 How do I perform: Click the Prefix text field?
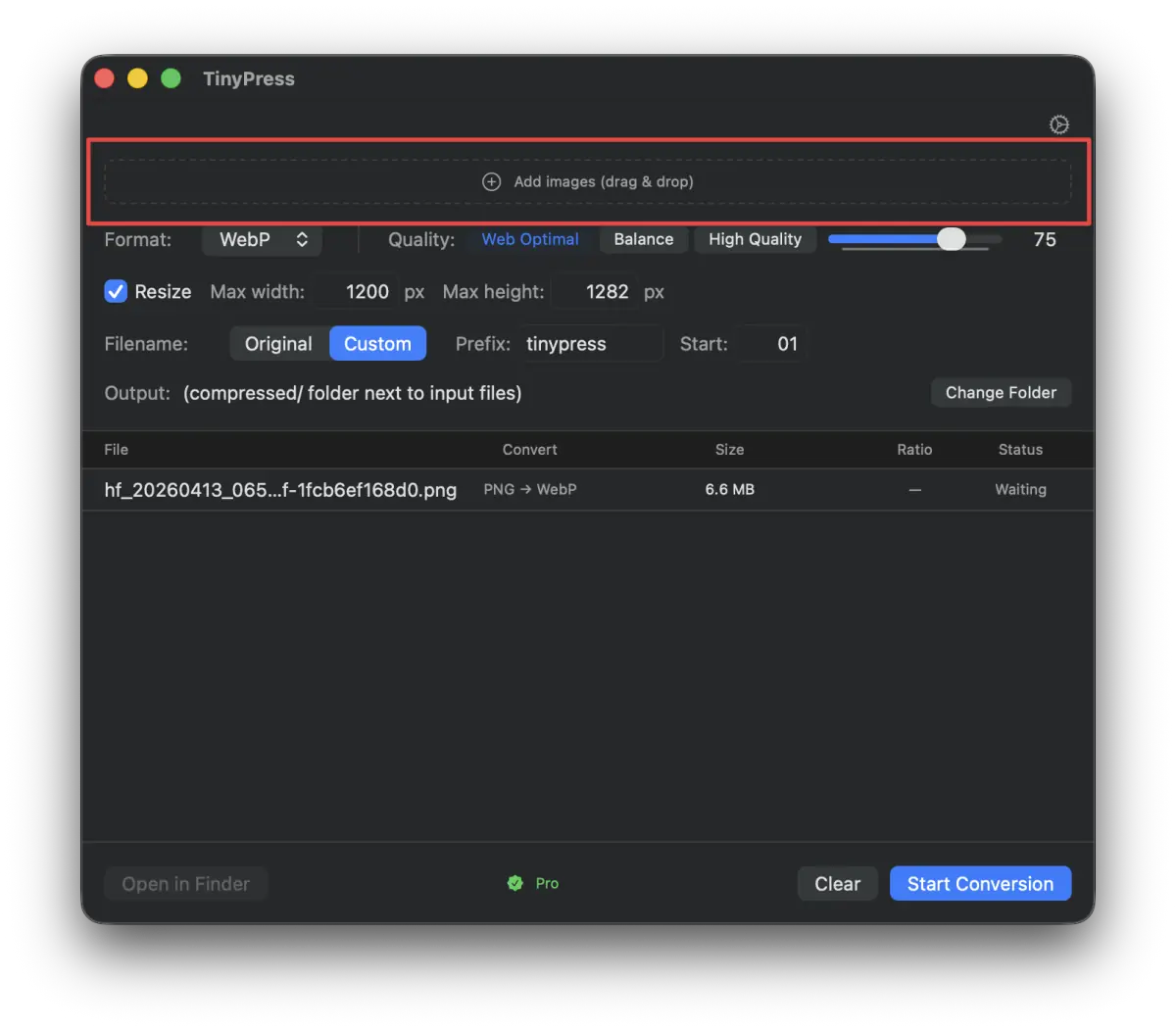point(590,344)
